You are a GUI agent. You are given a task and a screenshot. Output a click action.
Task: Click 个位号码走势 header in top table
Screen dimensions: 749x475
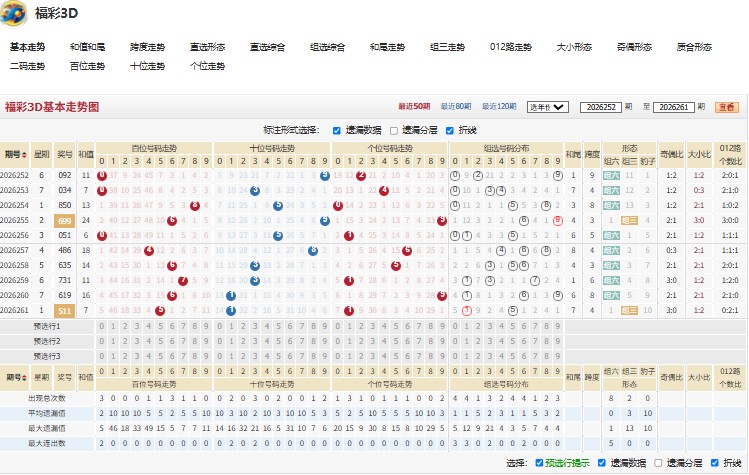coord(390,148)
